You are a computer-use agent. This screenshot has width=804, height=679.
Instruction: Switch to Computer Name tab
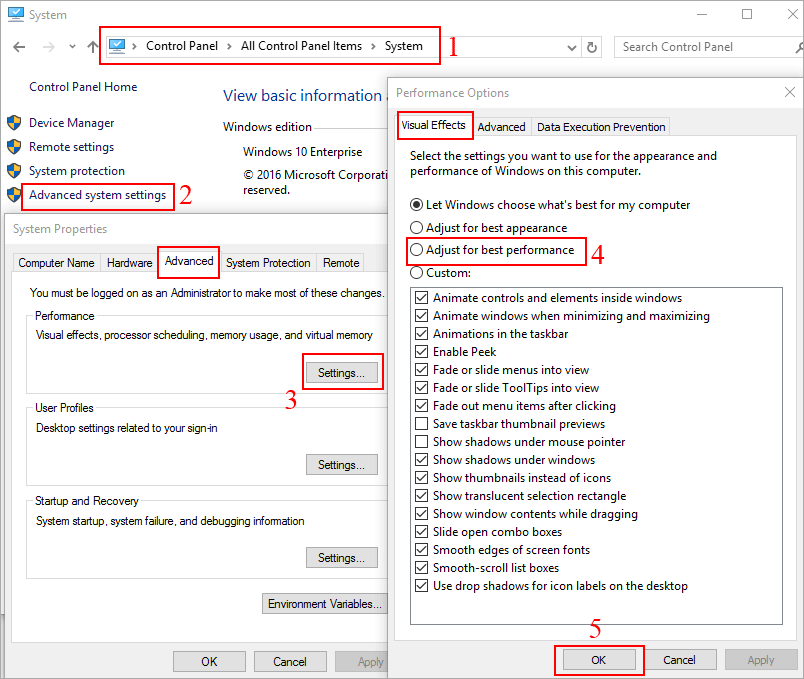click(x=56, y=263)
